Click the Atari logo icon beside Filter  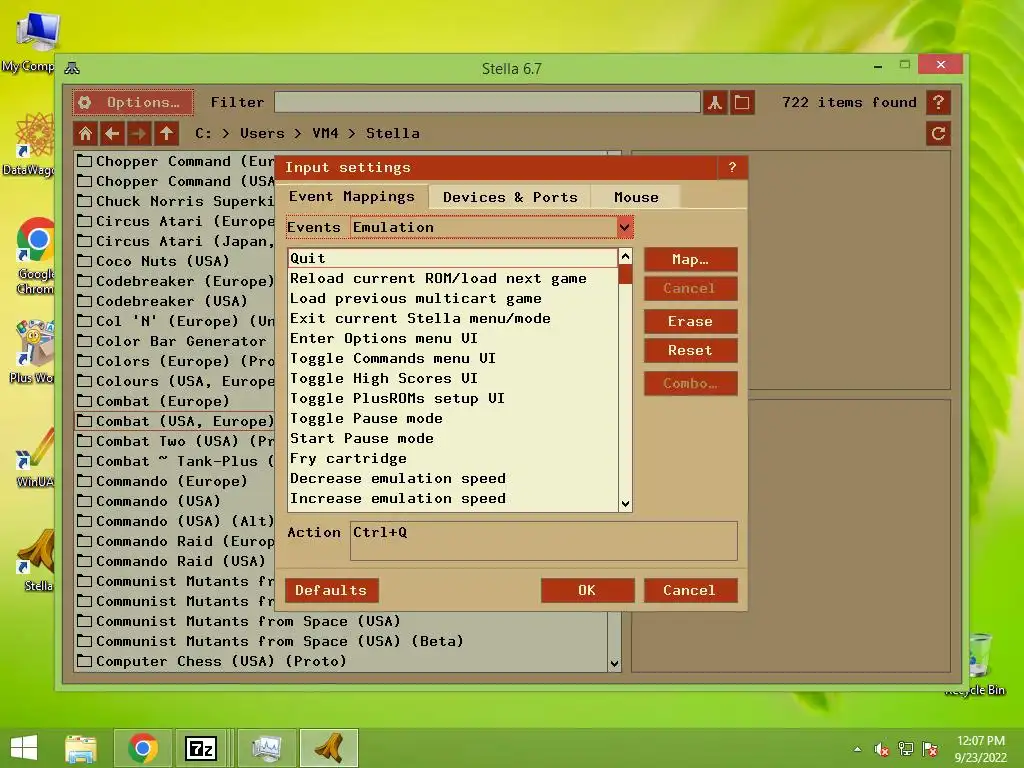715,103
